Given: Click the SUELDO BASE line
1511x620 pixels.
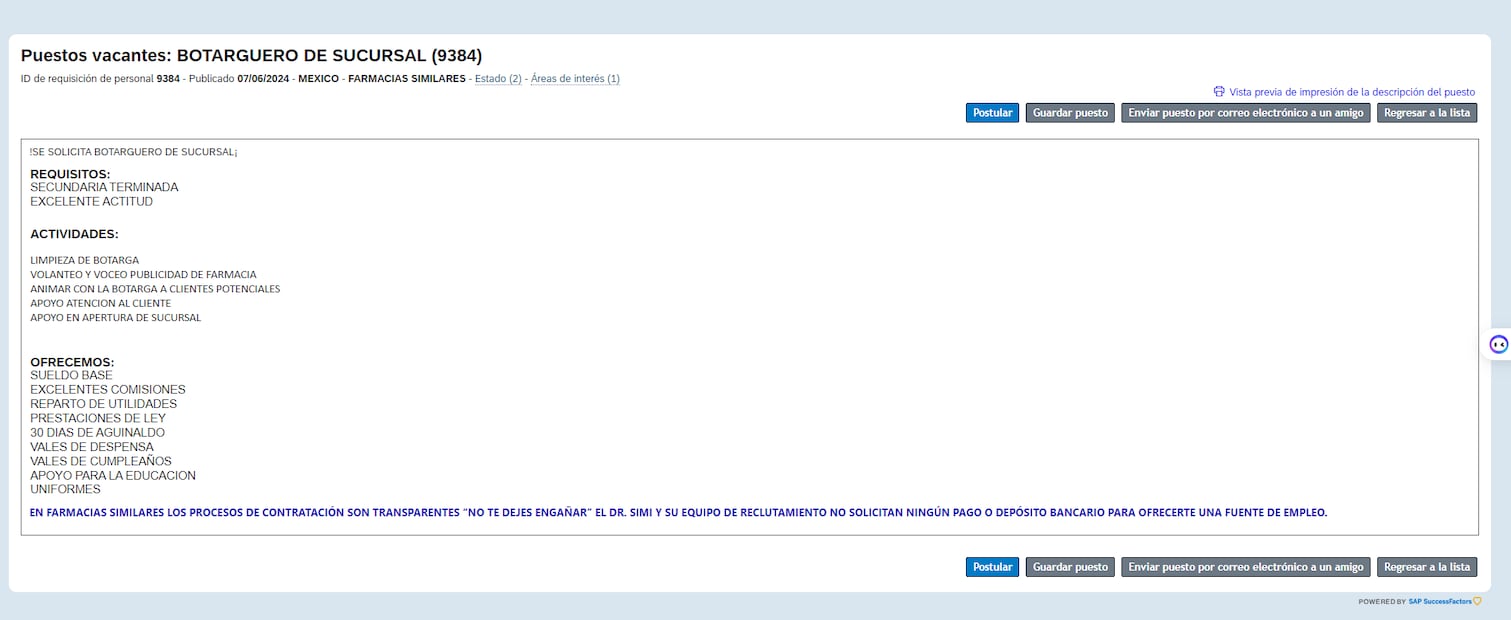Looking at the screenshot, I should point(71,375).
